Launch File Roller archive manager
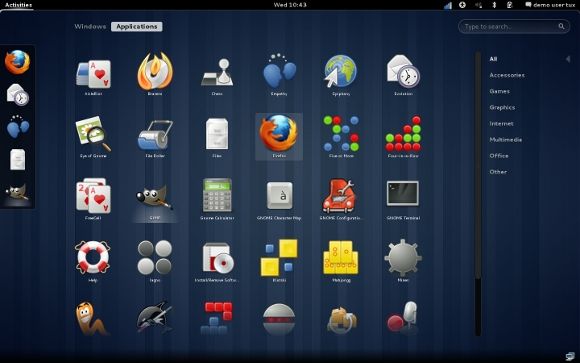 click(155, 137)
